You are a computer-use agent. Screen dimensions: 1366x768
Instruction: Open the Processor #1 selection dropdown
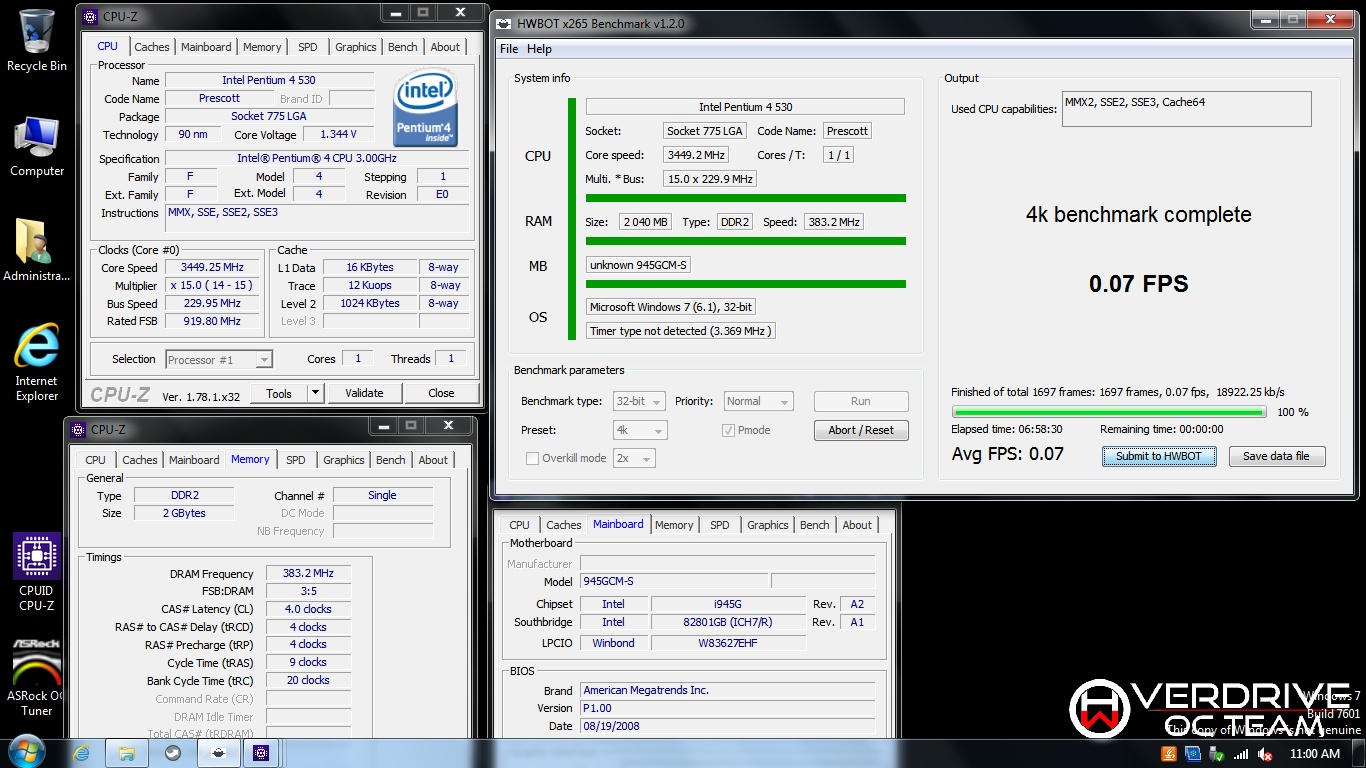(219, 359)
